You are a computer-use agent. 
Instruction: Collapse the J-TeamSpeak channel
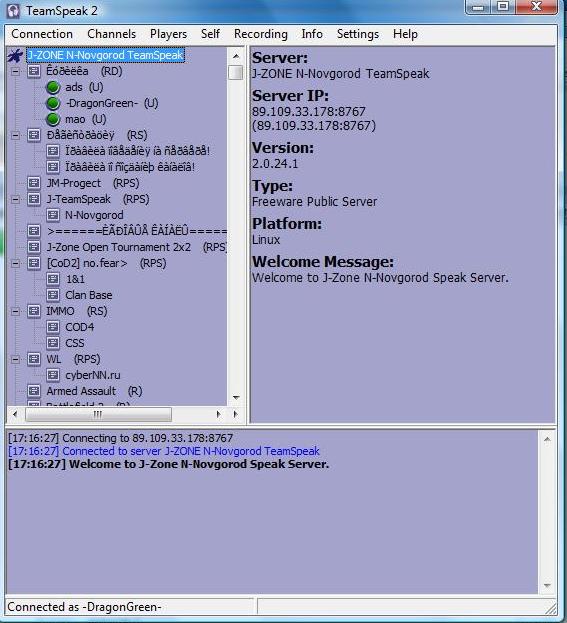pos(15,199)
